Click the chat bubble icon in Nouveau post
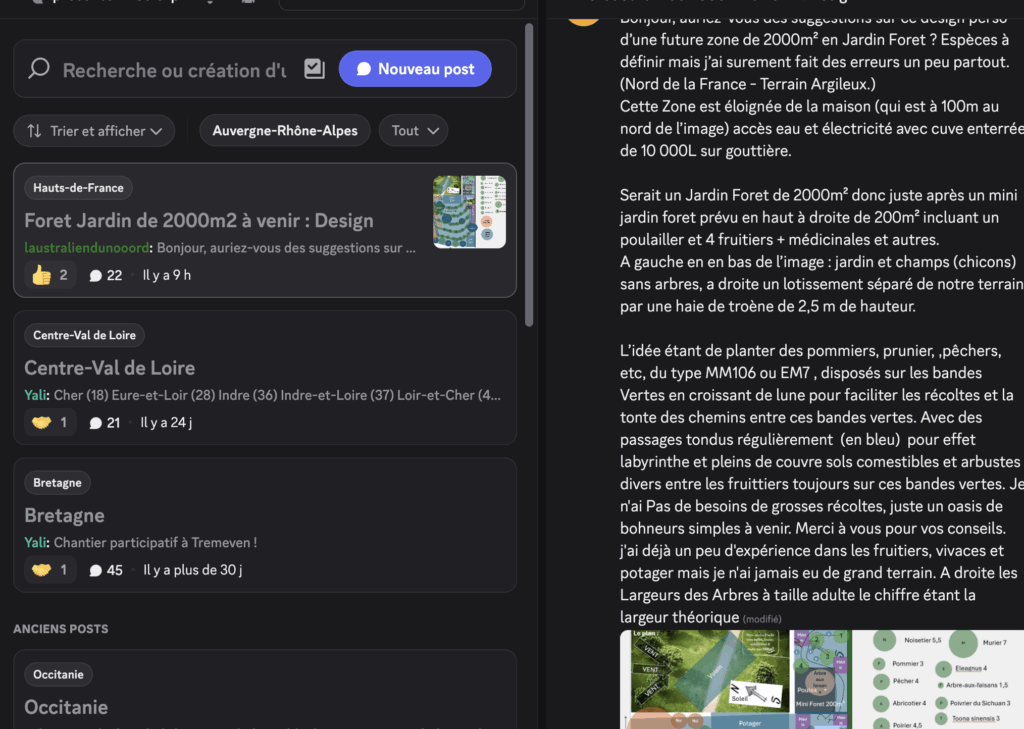 click(364, 69)
